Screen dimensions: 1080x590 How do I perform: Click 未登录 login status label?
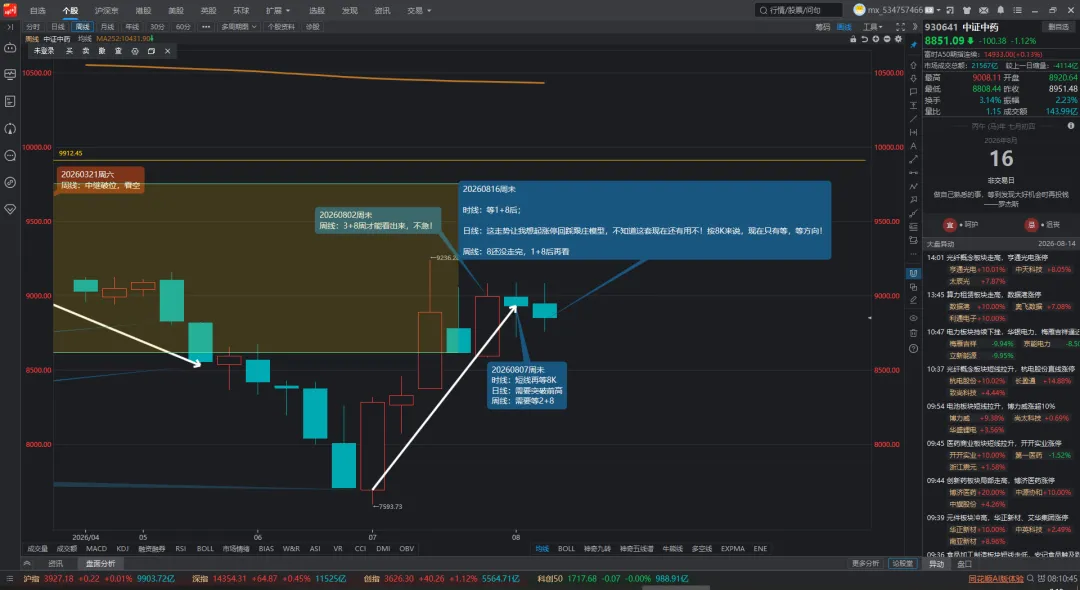44,51
